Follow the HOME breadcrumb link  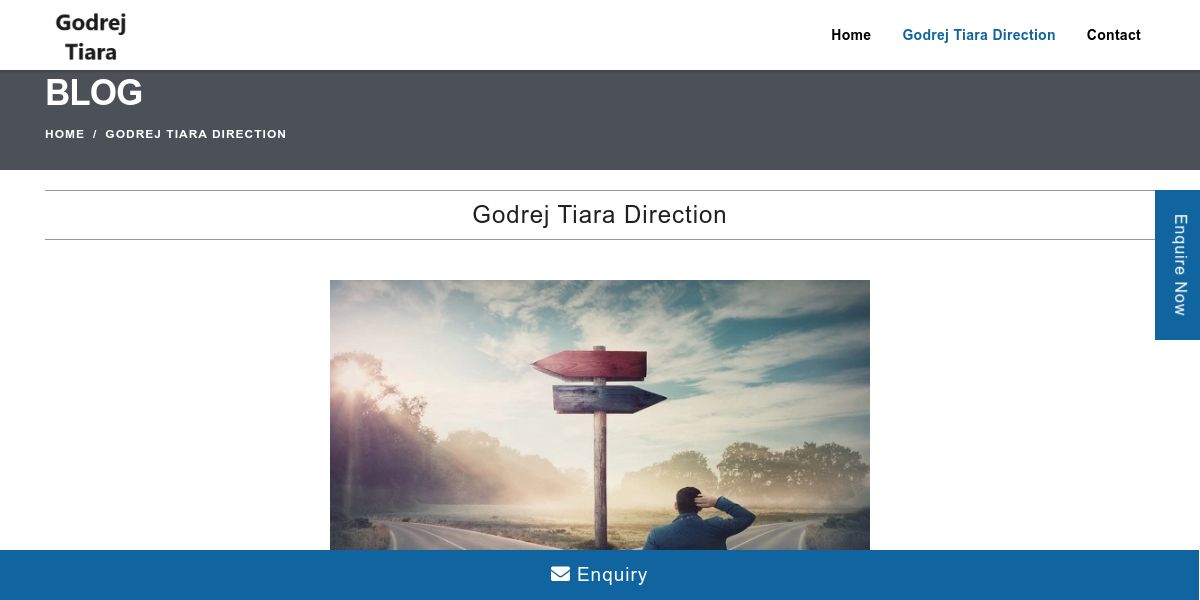tap(65, 134)
